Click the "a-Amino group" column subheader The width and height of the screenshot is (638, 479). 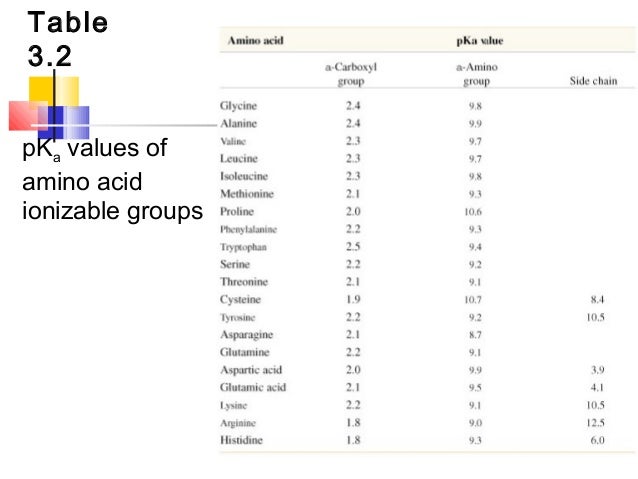point(473,73)
